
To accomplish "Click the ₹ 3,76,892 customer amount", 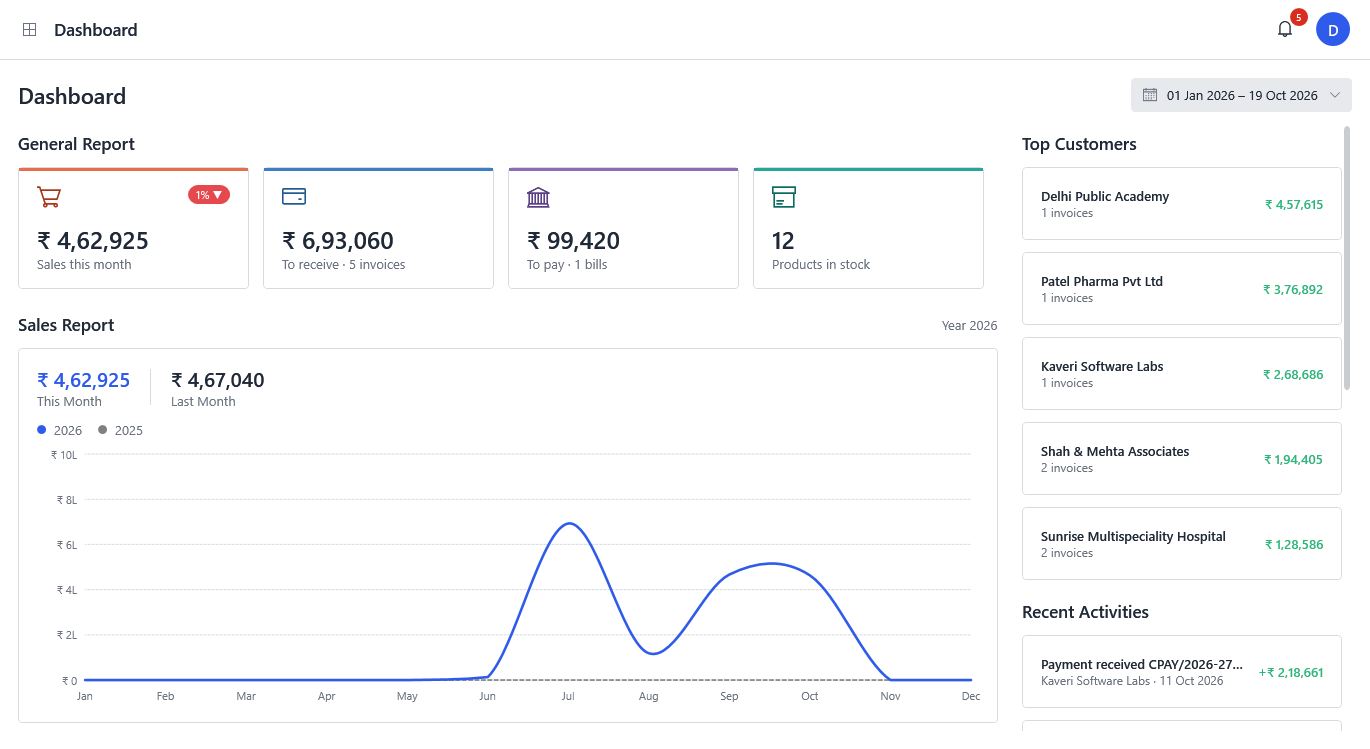I will [x=1293, y=290].
